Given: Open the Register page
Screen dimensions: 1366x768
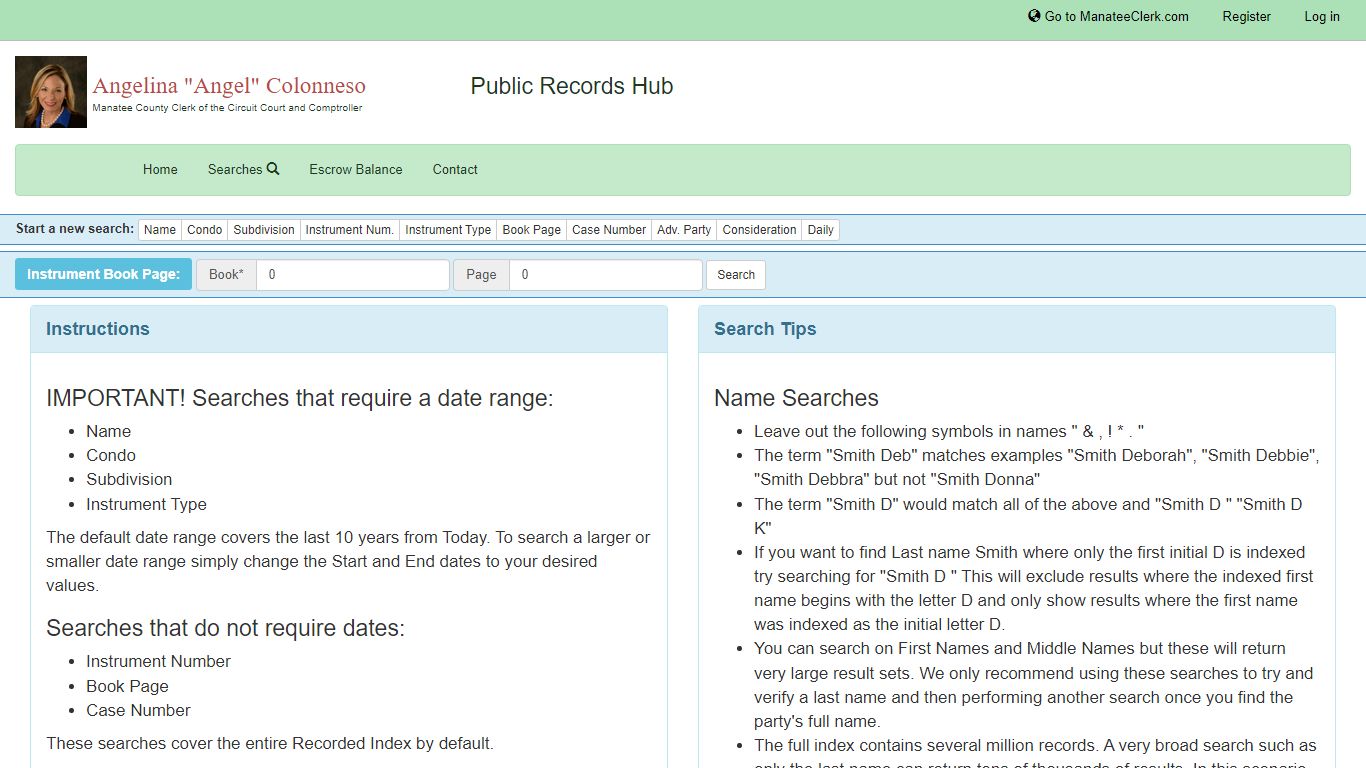Looking at the screenshot, I should tap(1246, 16).
